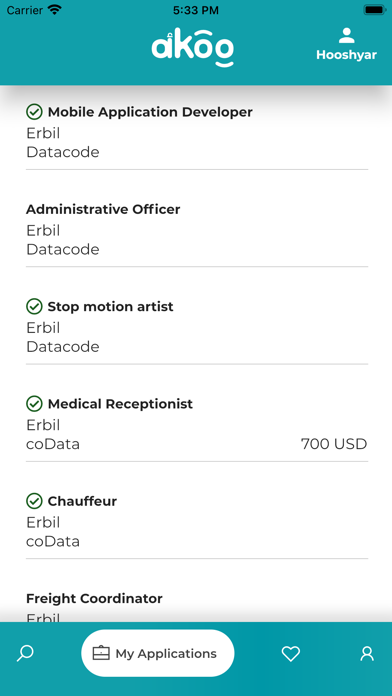392x696 pixels.
Task: Click the akoo logo in header
Action: click(x=192, y=47)
